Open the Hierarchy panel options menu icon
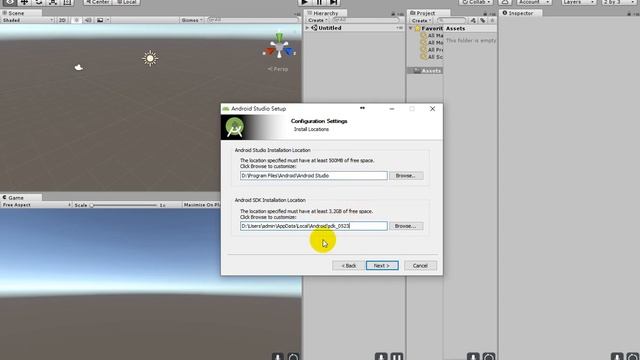 click(x=401, y=14)
